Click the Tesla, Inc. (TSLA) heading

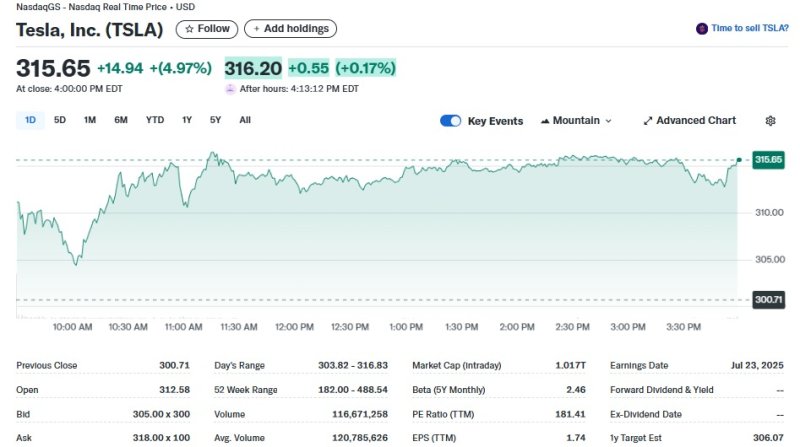[89, 30]
